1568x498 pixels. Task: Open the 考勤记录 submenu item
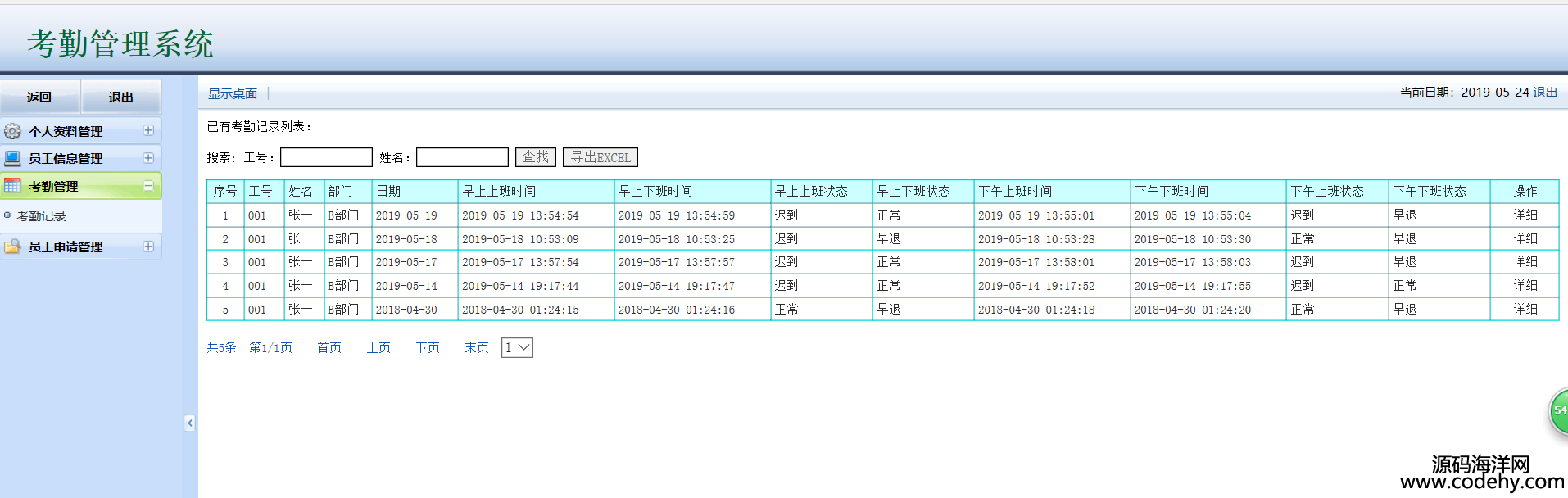(41, 215)
